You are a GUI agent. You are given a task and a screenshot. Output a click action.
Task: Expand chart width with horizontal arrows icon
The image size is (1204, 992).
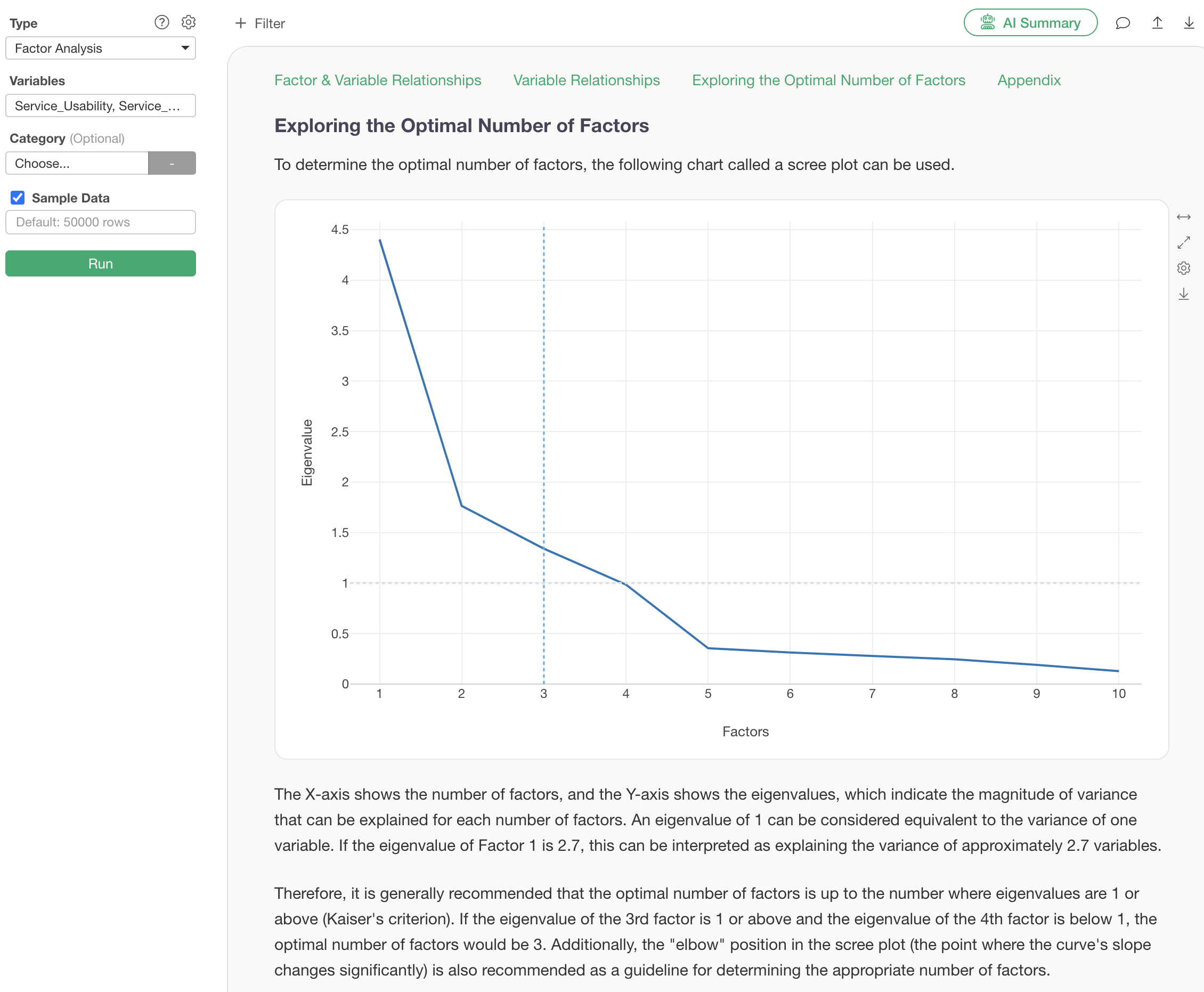pyautogui.click(x=1183, y=217)
